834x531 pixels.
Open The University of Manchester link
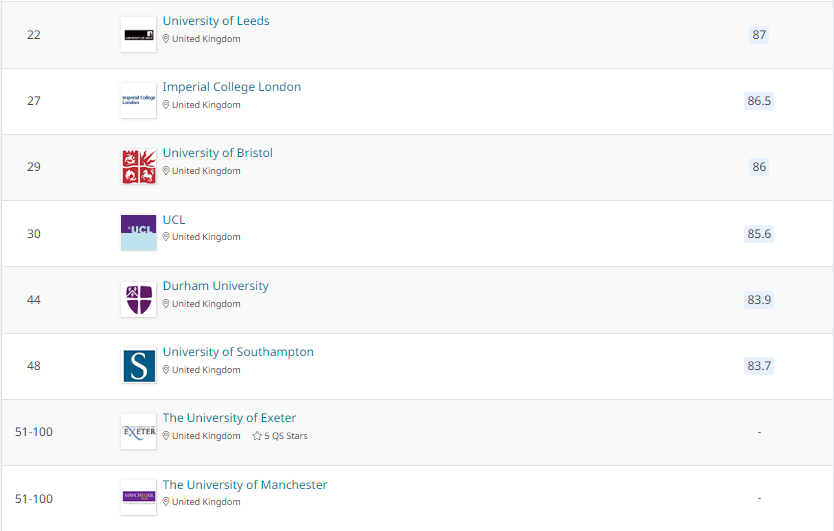tap(245, 485)
